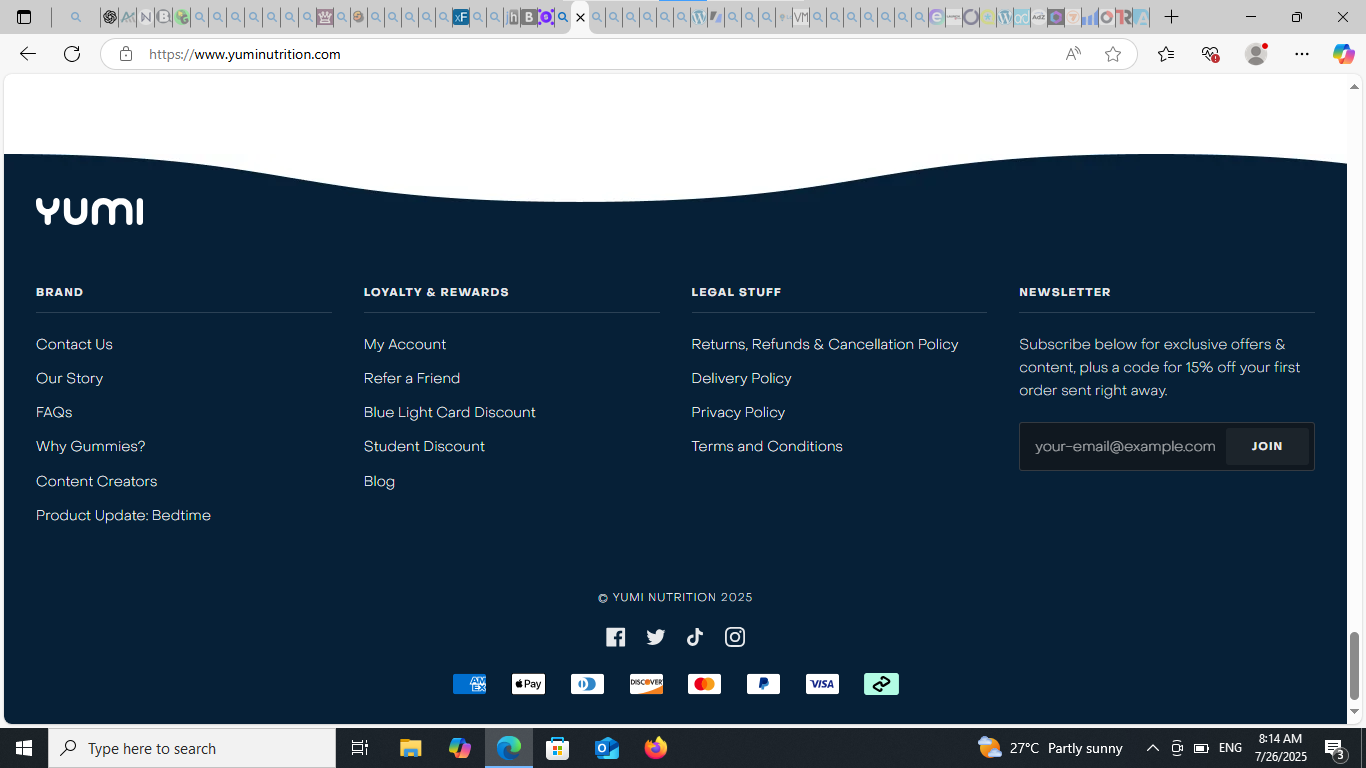Open Outlook from taskbar
This screenshot has height=768, width=1366.
[x=607, y=748]
